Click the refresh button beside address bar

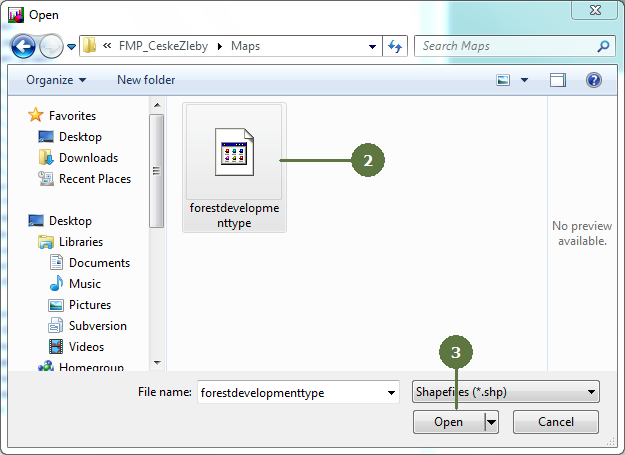[395, 46]
